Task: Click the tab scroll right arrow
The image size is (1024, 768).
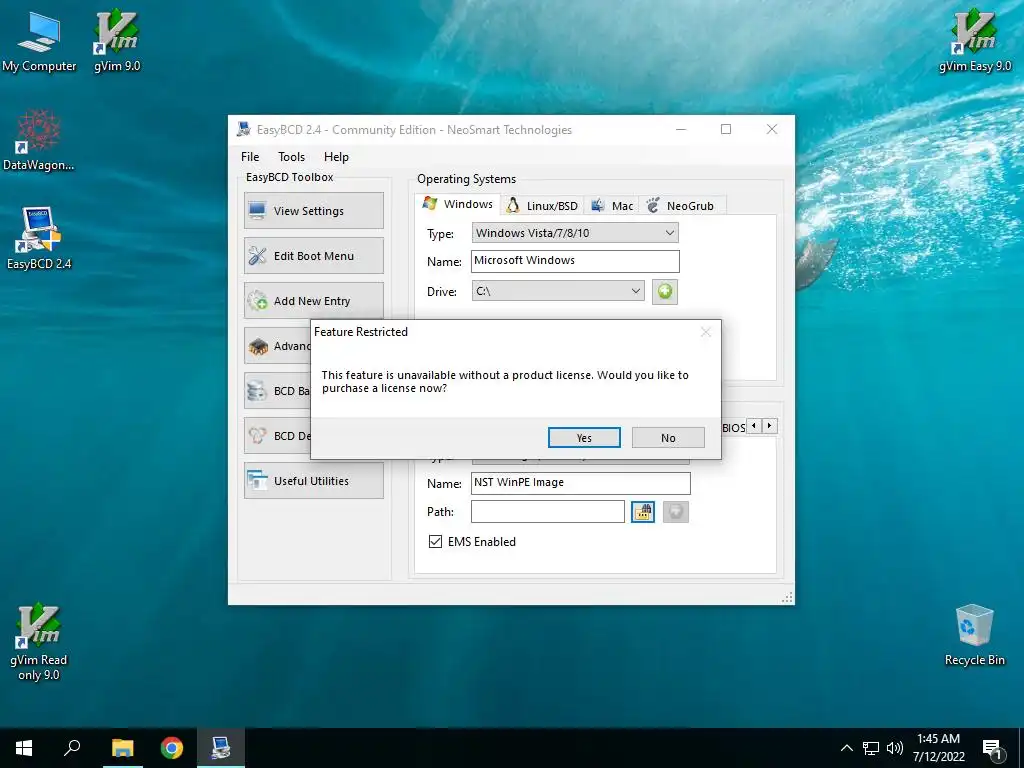Action: point(770,426)
